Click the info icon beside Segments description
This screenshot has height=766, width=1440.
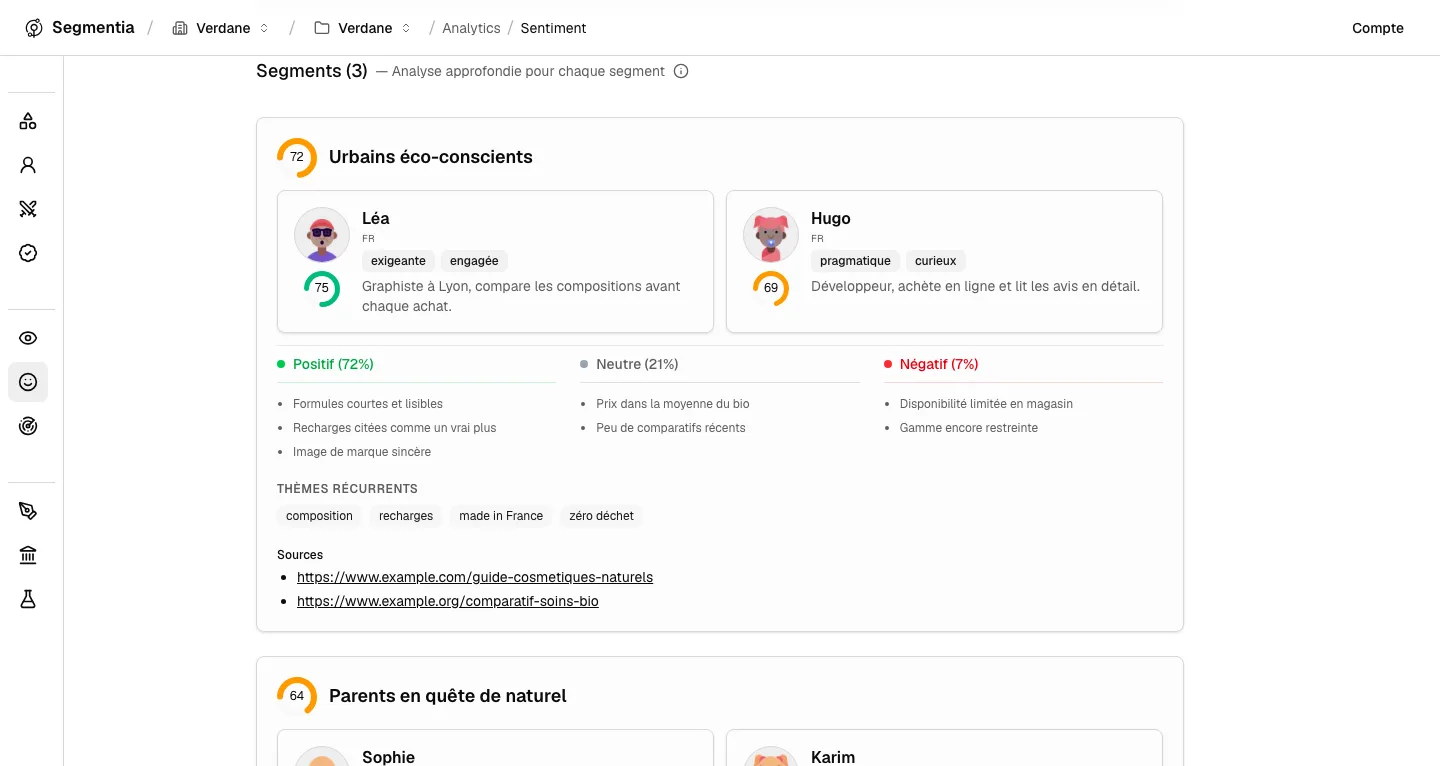[681, 71]
